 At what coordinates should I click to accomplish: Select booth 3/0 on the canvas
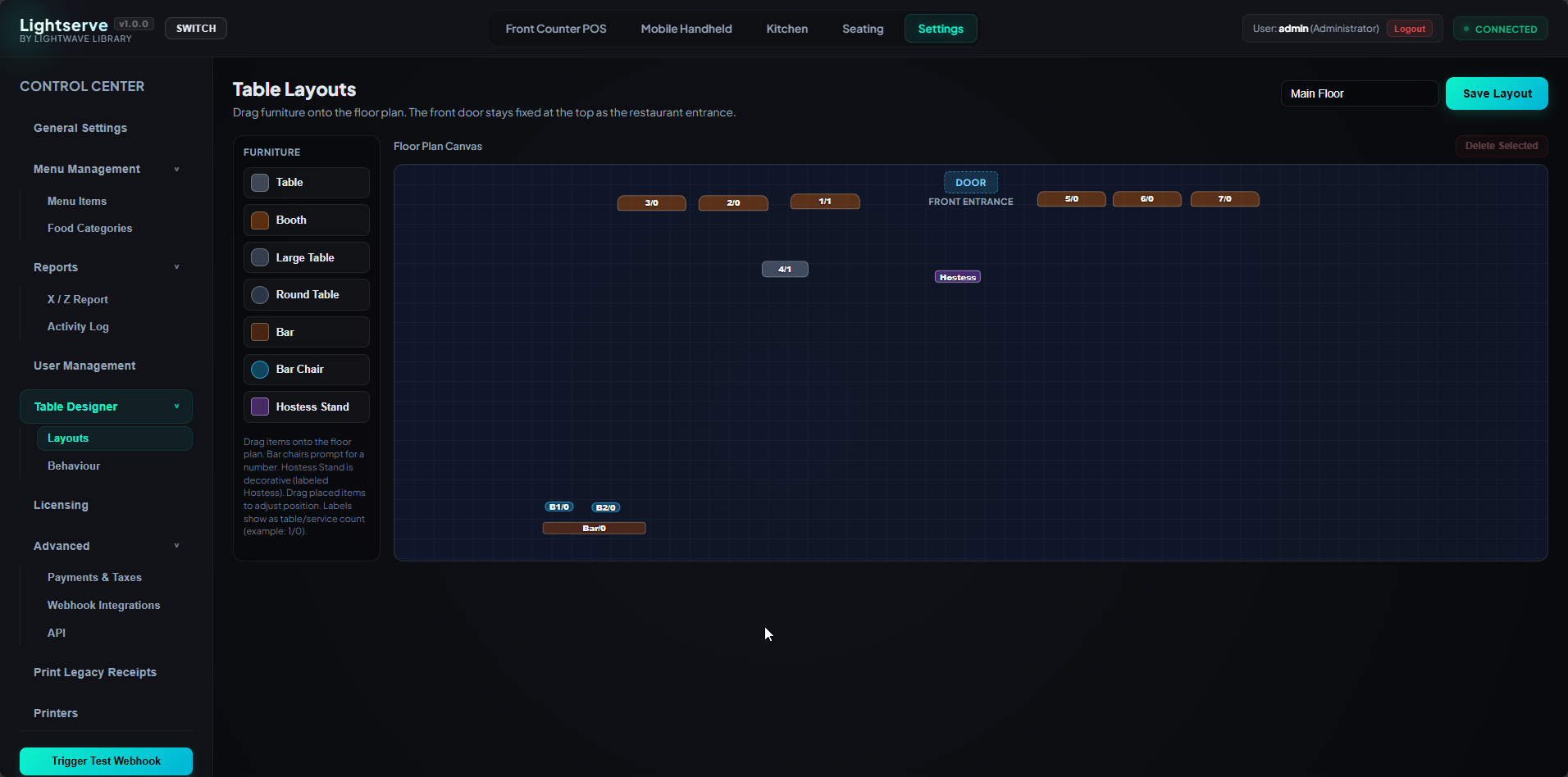click(652, 202)
